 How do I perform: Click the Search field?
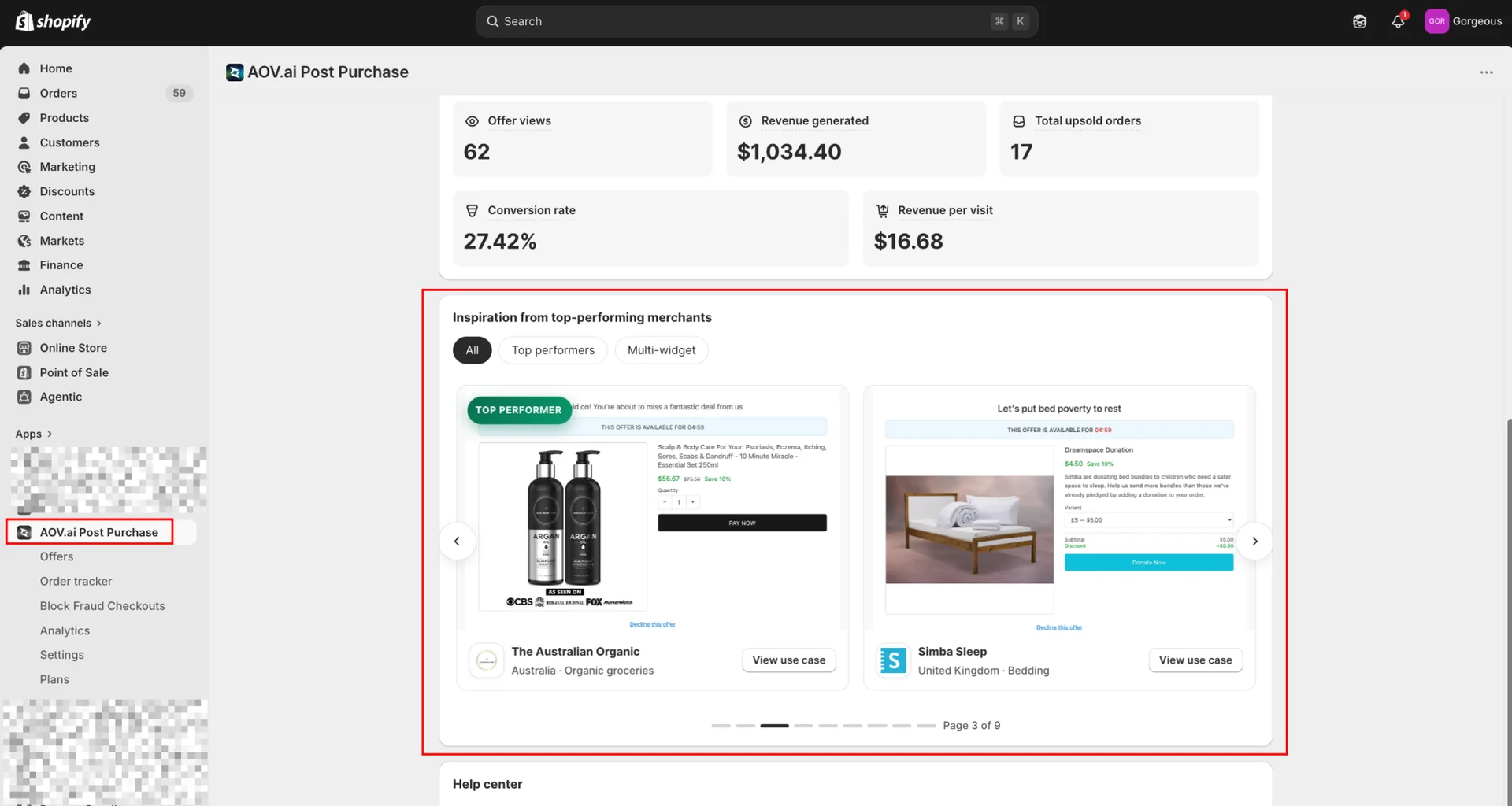coord(756,21)
